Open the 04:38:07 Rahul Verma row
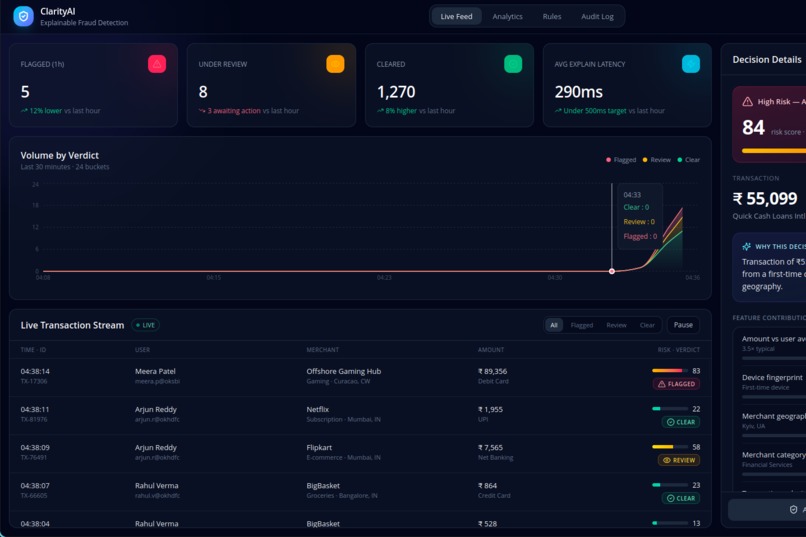 360,491
